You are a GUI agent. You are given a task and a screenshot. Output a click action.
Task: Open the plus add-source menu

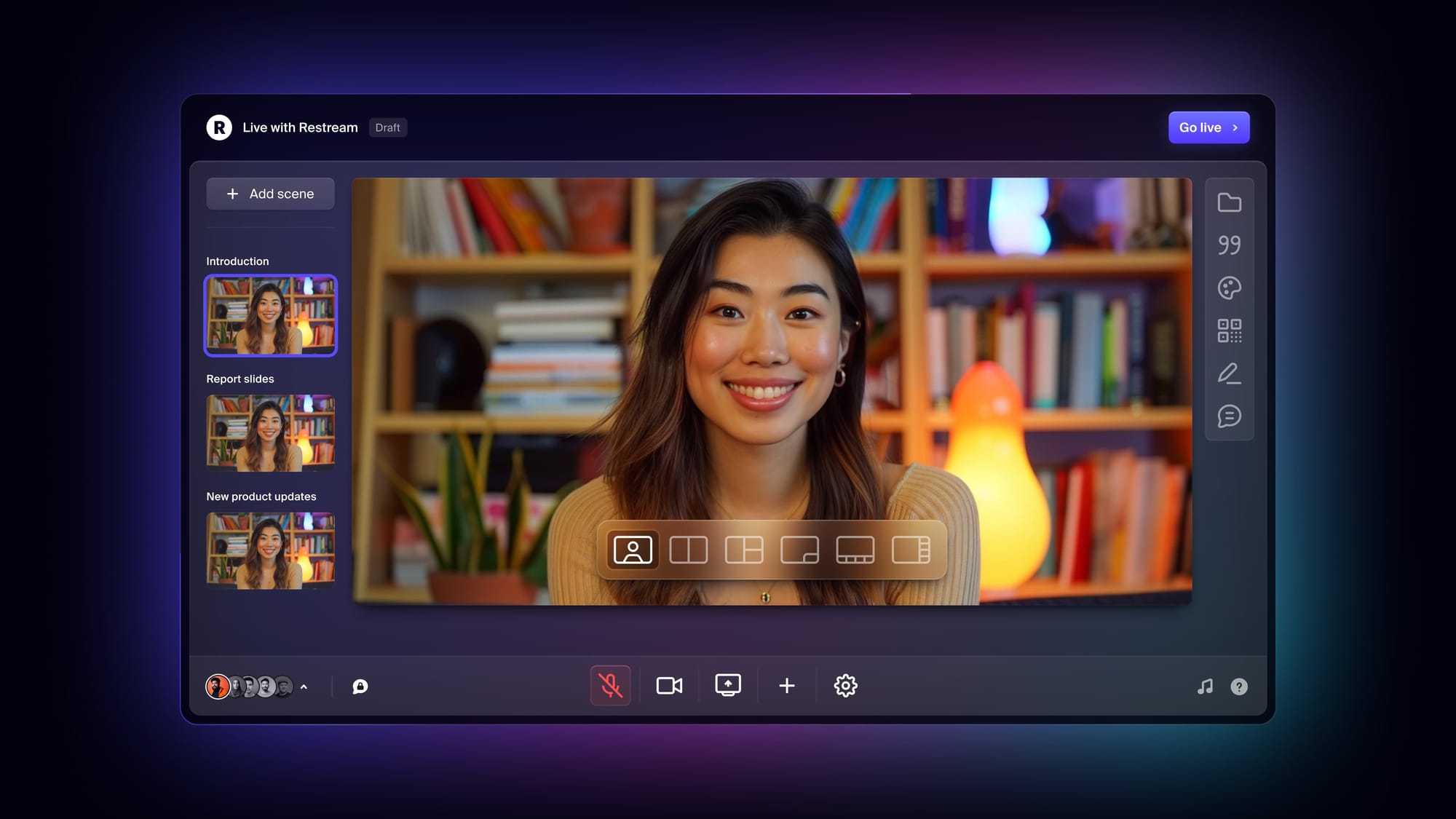click(786, 686)
